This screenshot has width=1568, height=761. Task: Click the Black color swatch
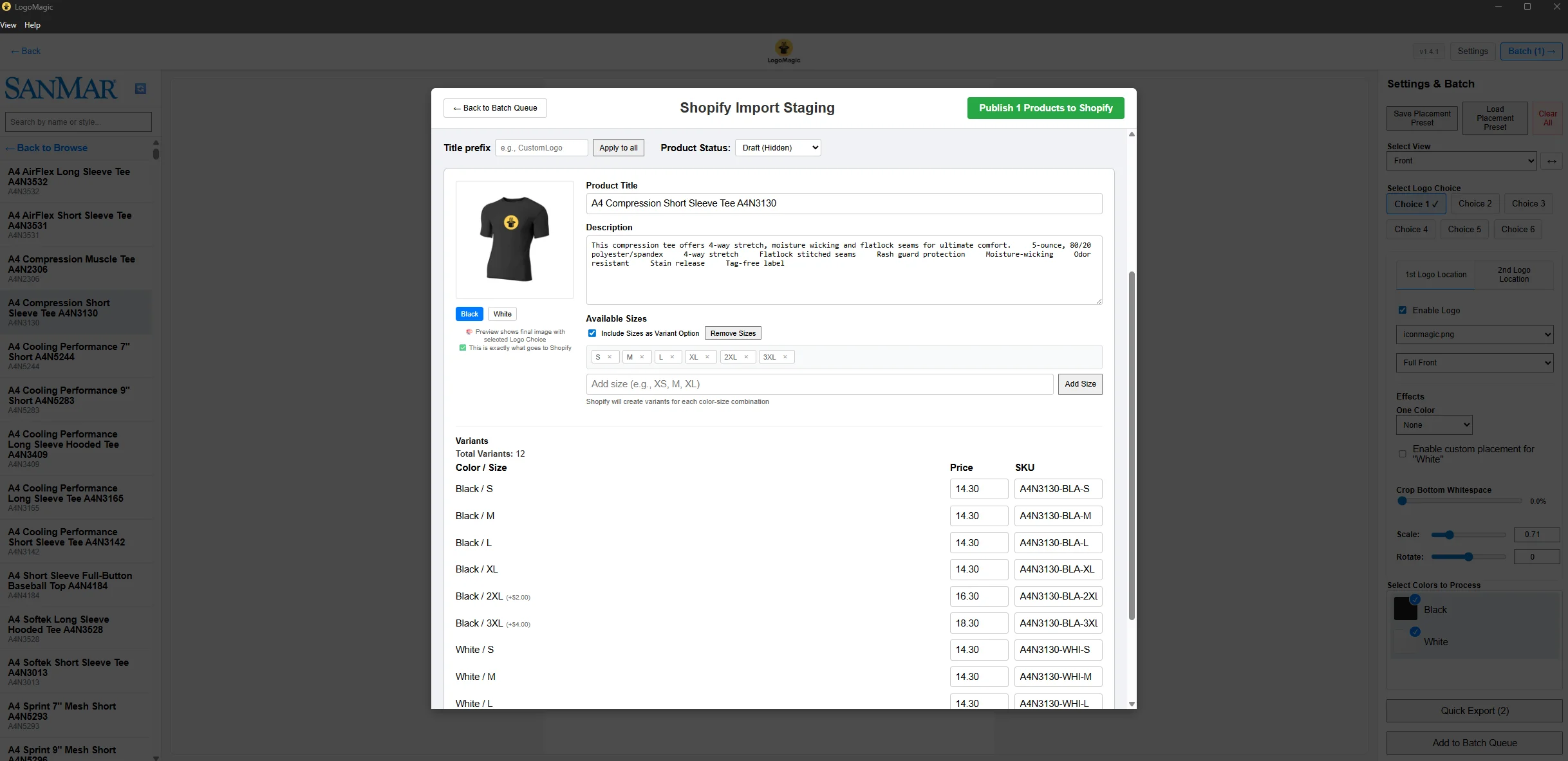pyautogui.click(x=1405, y=609)
